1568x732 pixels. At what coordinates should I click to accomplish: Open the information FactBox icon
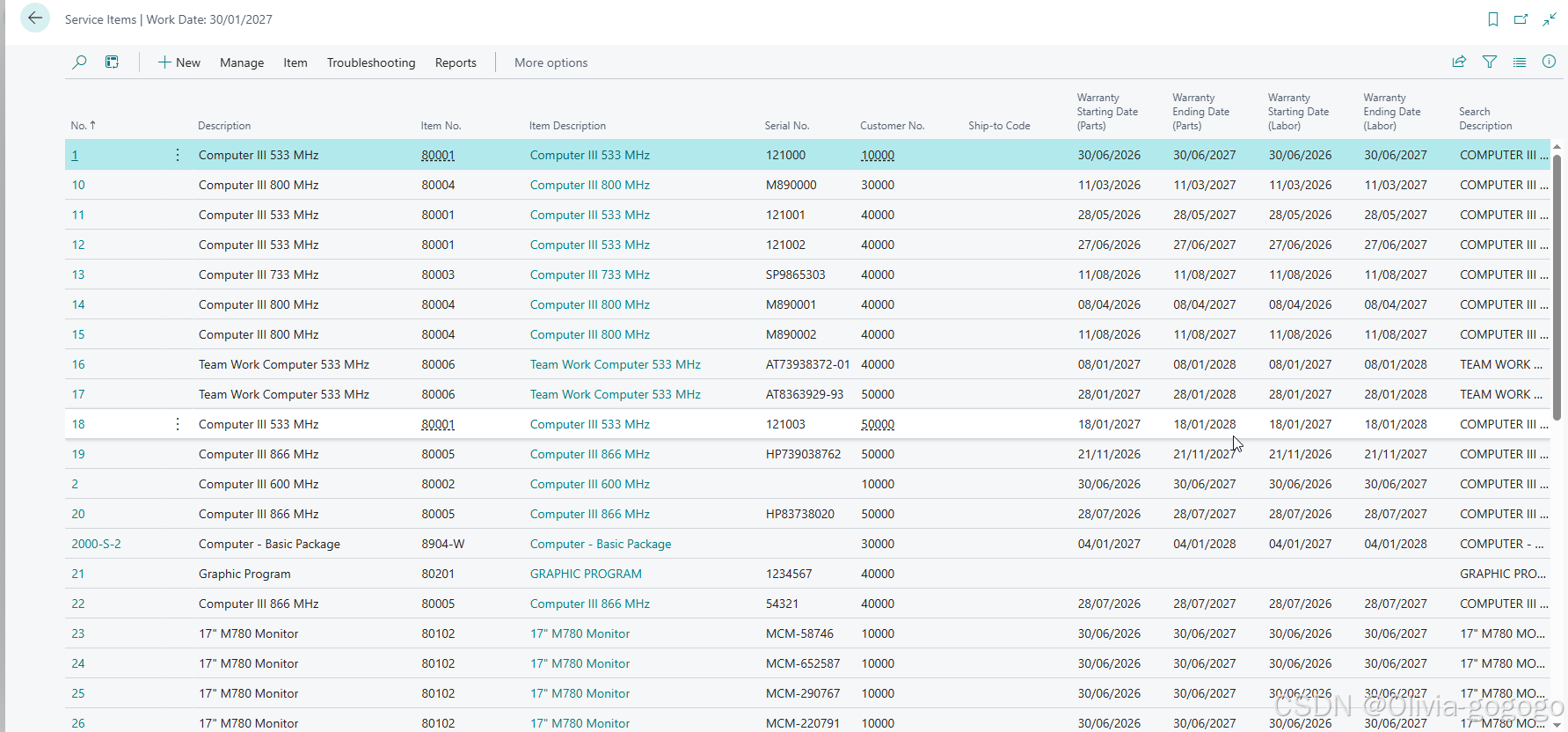[x=1550, y=62]
